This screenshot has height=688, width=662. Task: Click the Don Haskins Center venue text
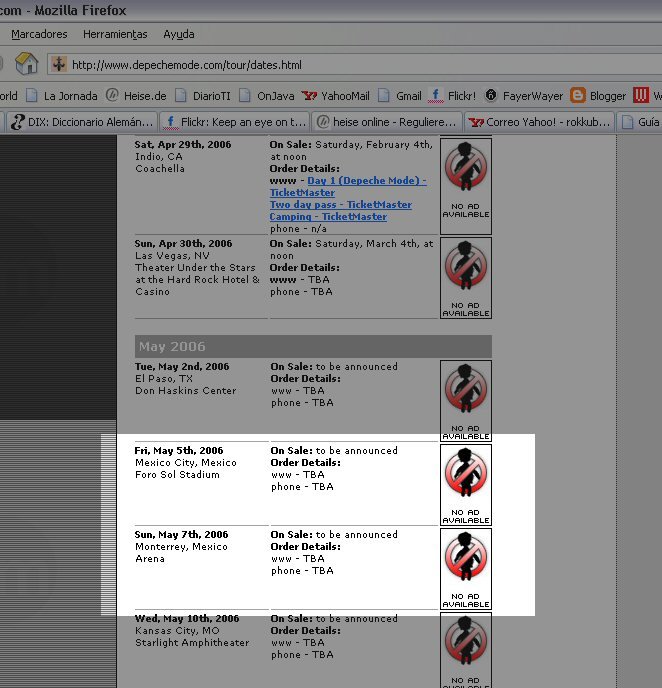[x=186, y=391]
